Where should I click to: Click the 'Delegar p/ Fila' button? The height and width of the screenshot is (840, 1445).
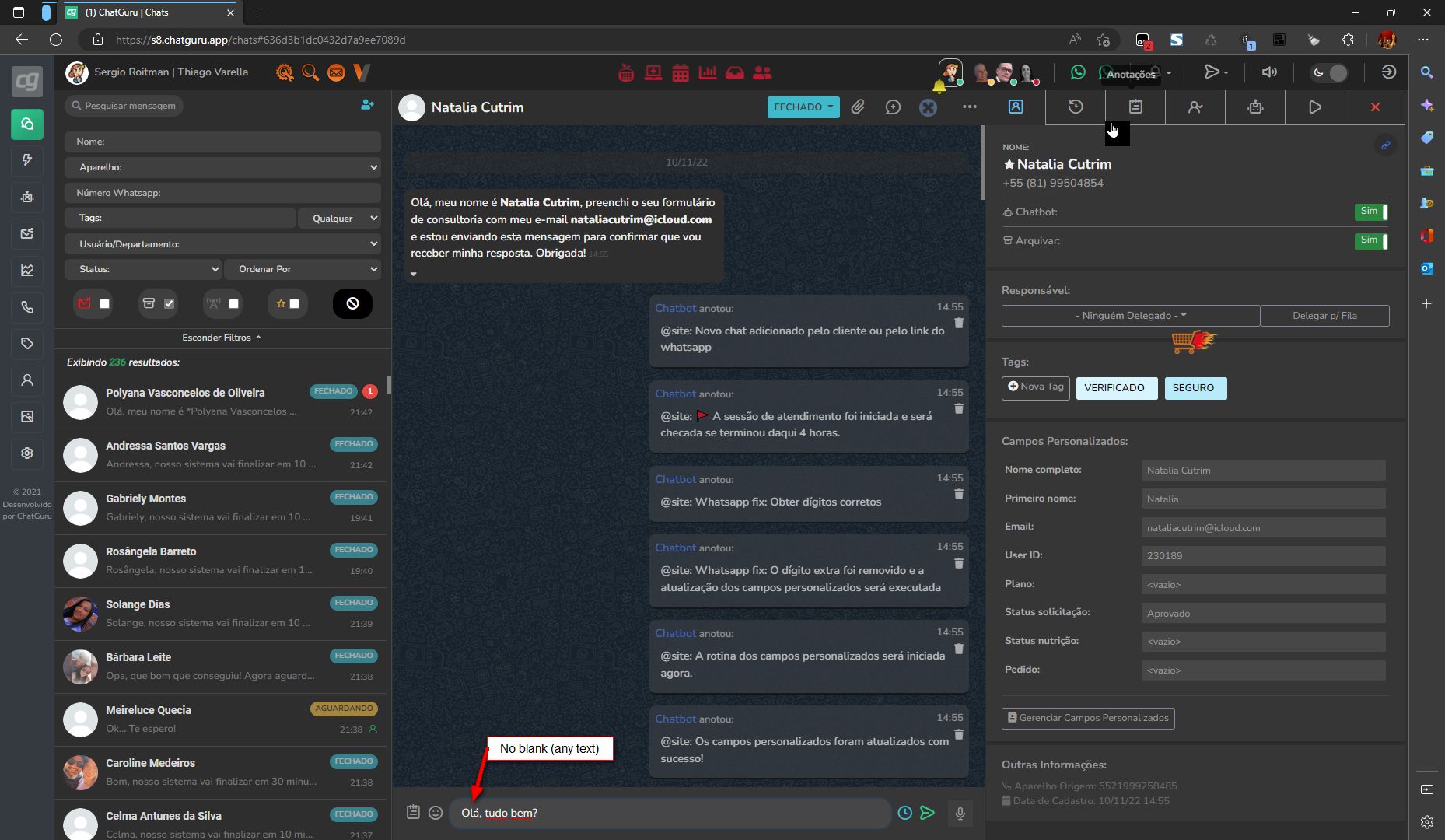coord(1324,316)
